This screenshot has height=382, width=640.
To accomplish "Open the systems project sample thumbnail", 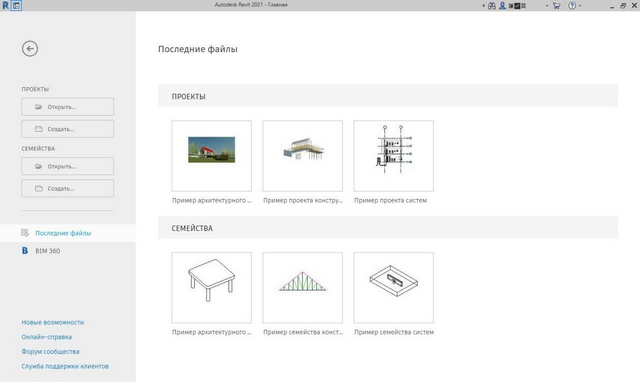I will tap(393, 156).
